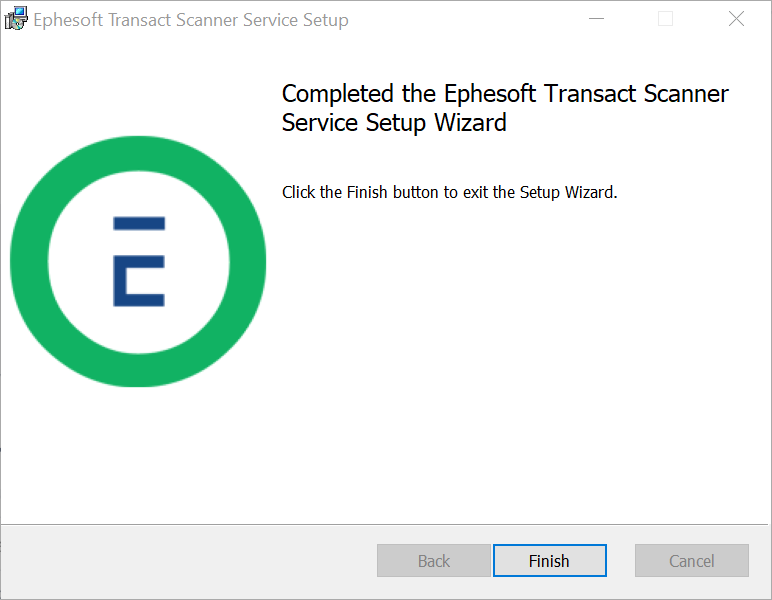Click the installer icon in the title bar
Viewport: 772px width, 600px height.
tap(16, 18)
